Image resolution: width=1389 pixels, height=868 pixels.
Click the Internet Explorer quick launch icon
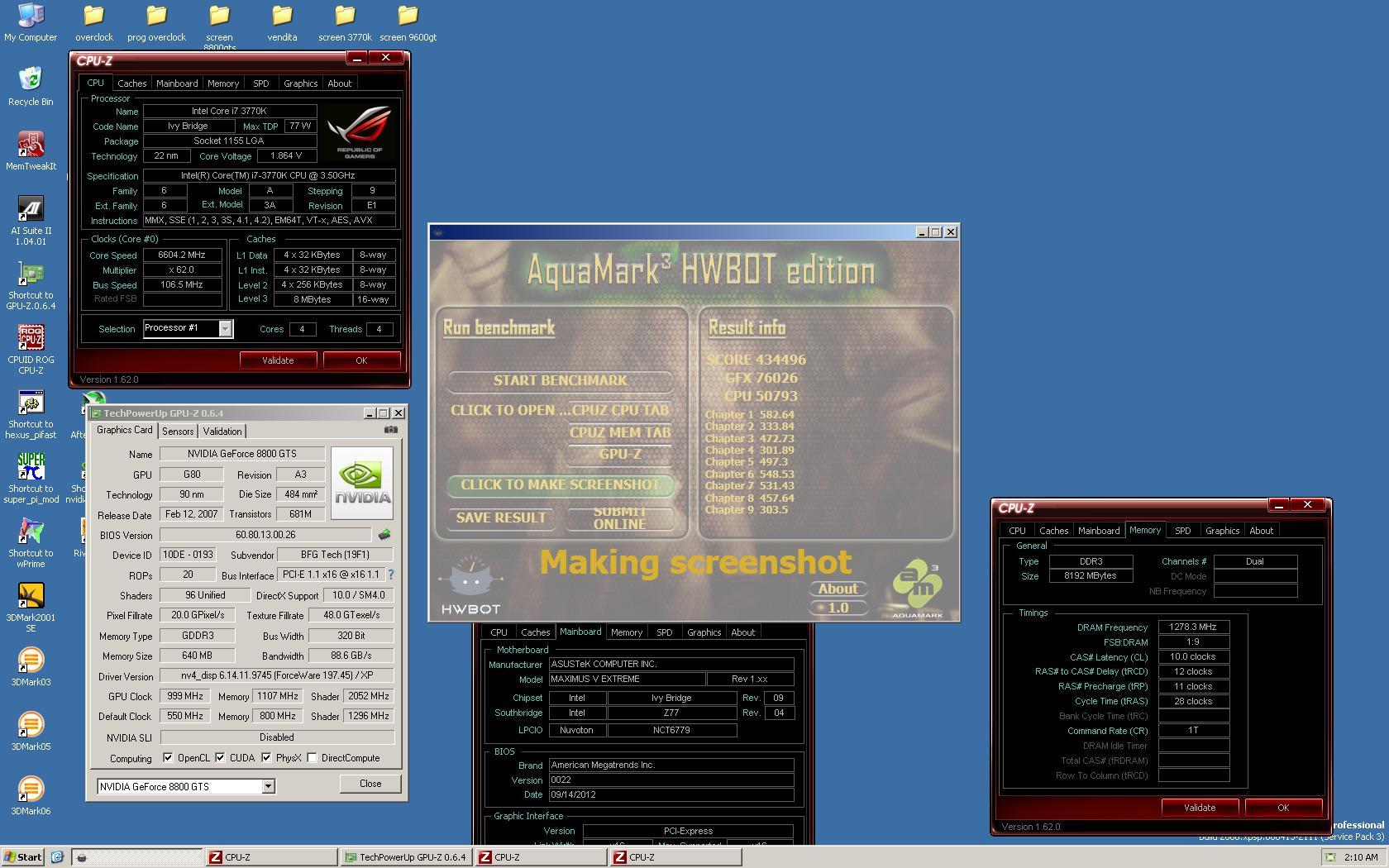click(57, 857)
